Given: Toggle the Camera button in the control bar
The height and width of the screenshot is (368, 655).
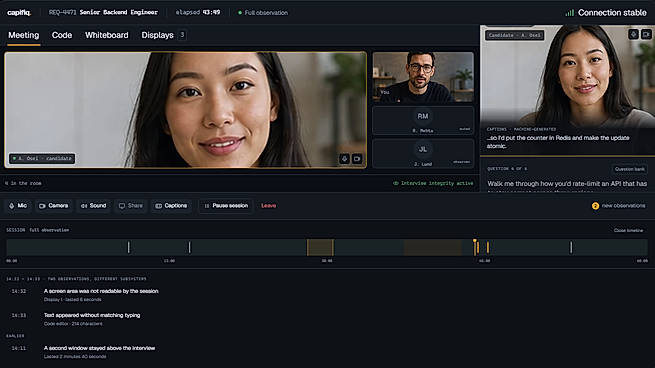Looking at the screenshot, I should click(53, 206).
